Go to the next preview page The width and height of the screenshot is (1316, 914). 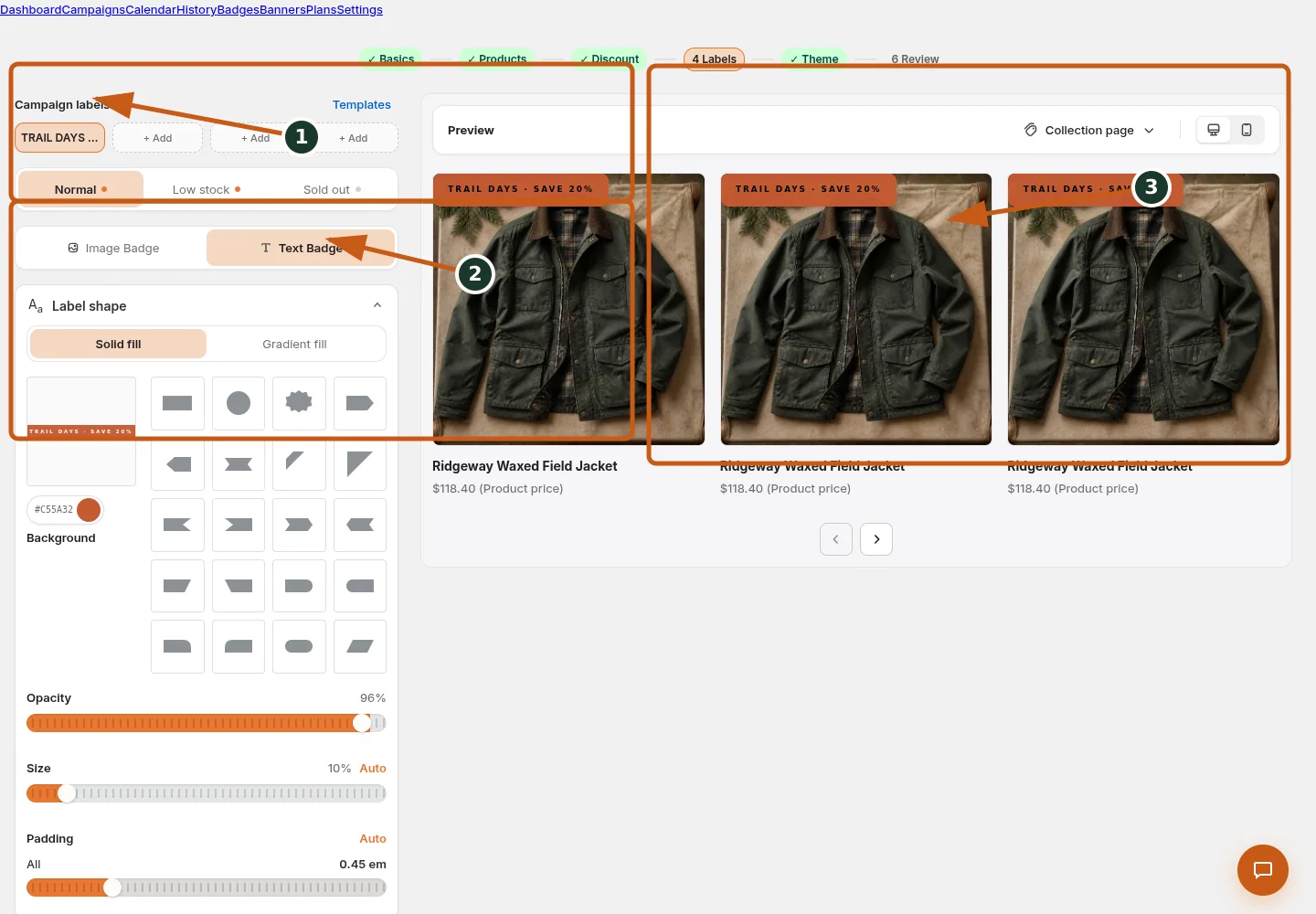[876, 539]
